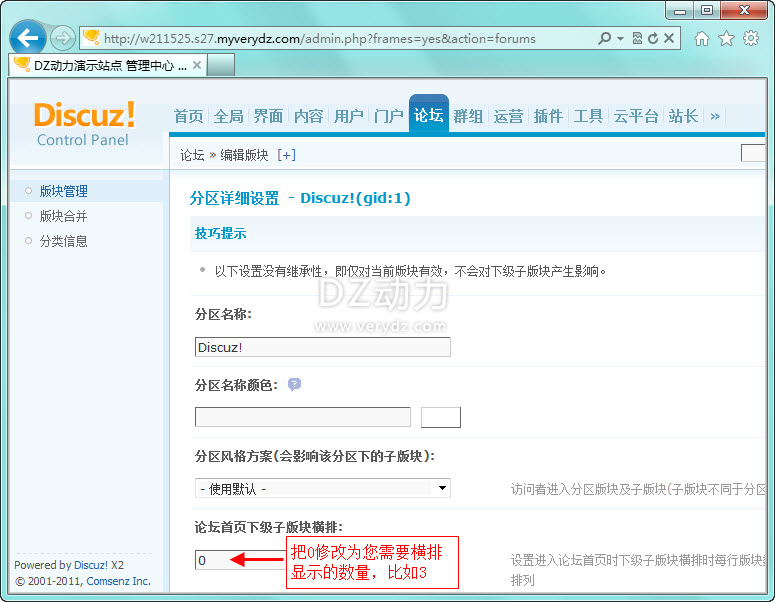Click the Comsenz Inc. footer link

pos(118,581)
